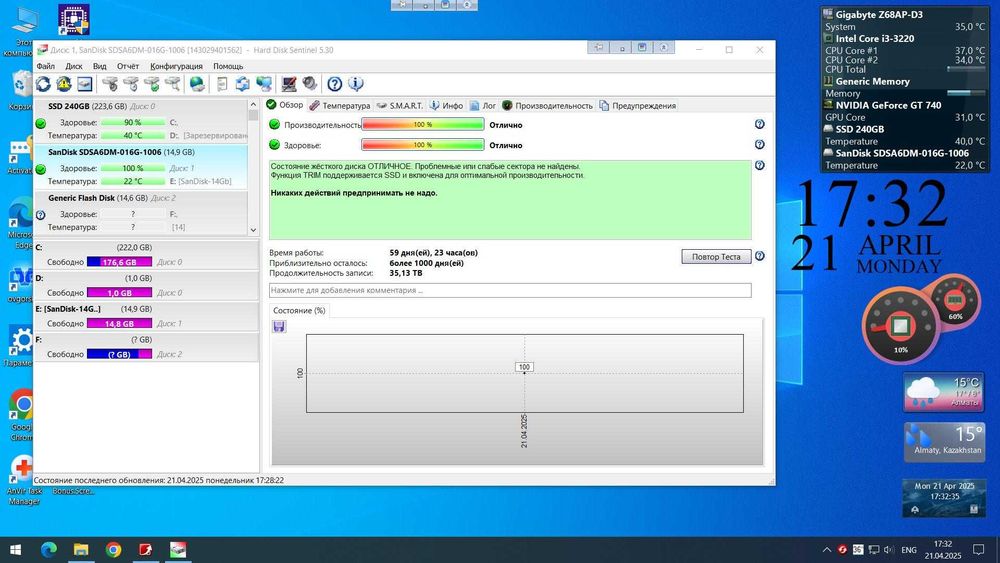Select Состояние (%) graph tab
The height and width of the screenshot is (563, 1000).
point(299,311)
